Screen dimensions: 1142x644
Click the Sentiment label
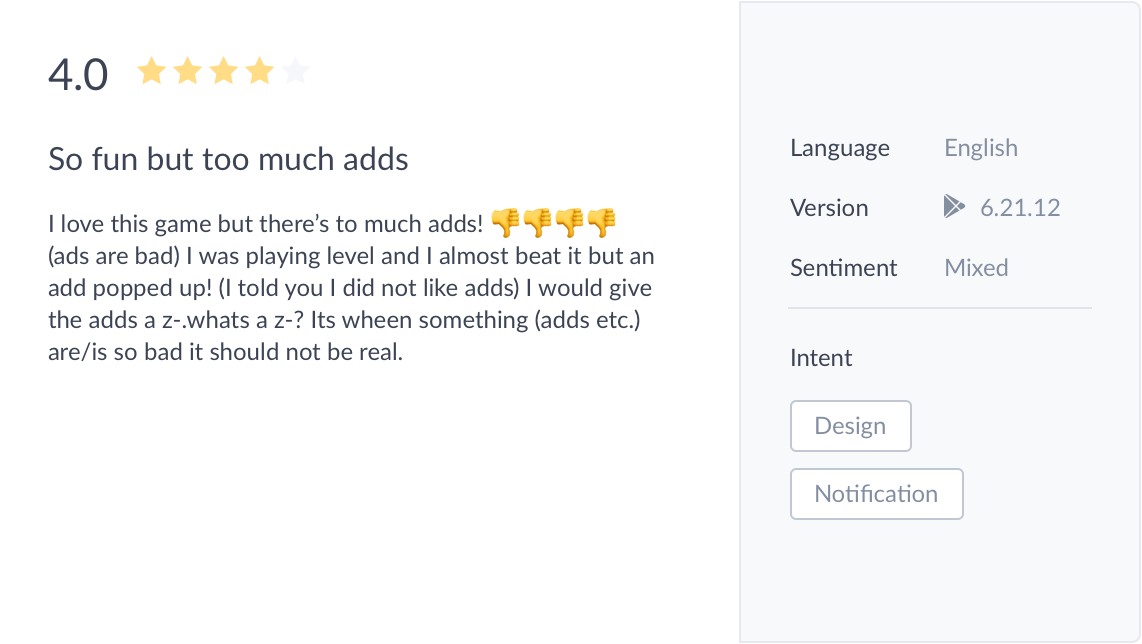843,268
